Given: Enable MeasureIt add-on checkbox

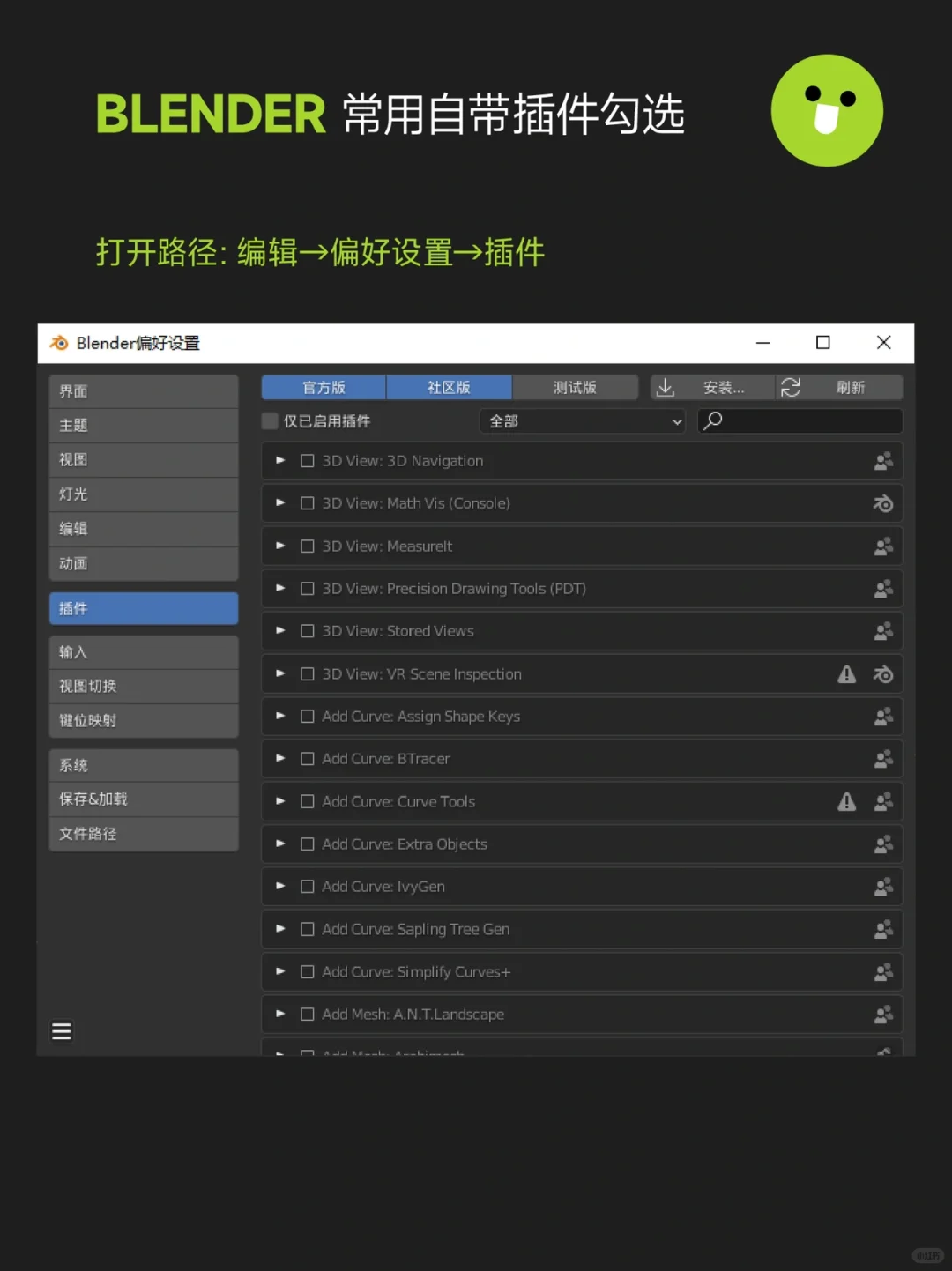Looking at the screenshot, I should pyautogui.click(x=308, y=546).
